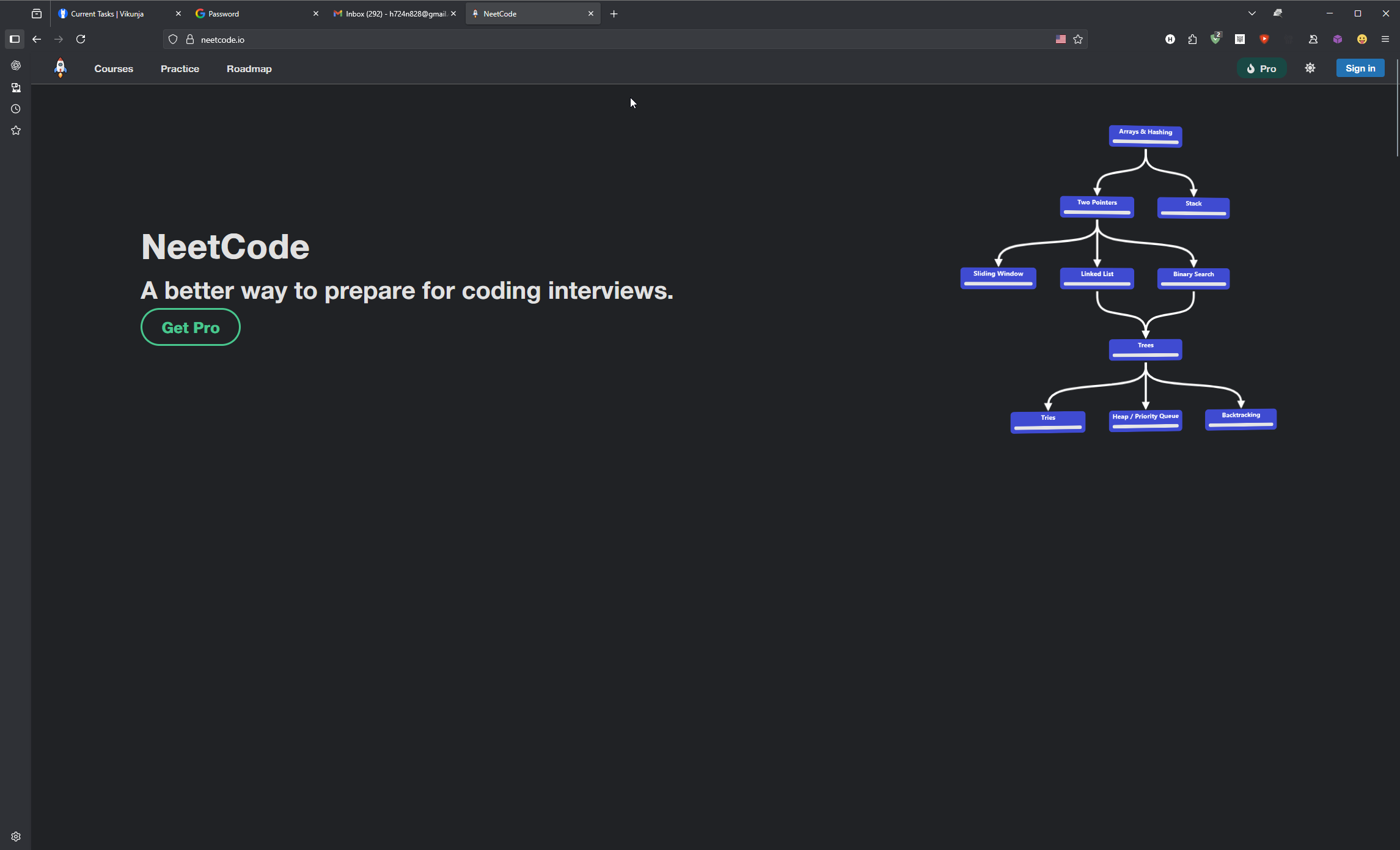Toggle the sidebar panel button
The image size is (1400, 850).
click(x=15, y=39)
